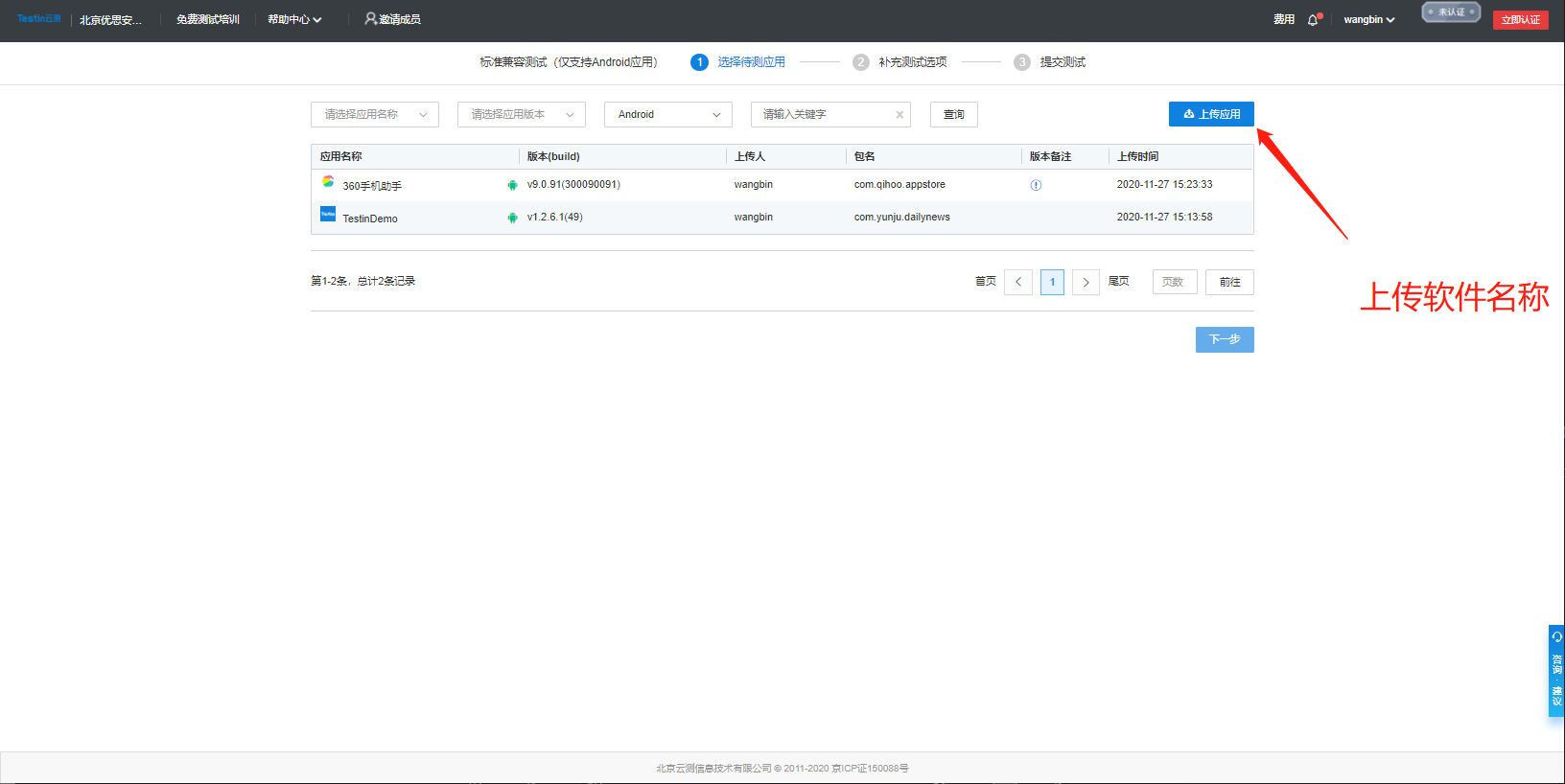1565x784 pixels.
Task: Expand the wangbin account menu
Action: click(1369, 19)
